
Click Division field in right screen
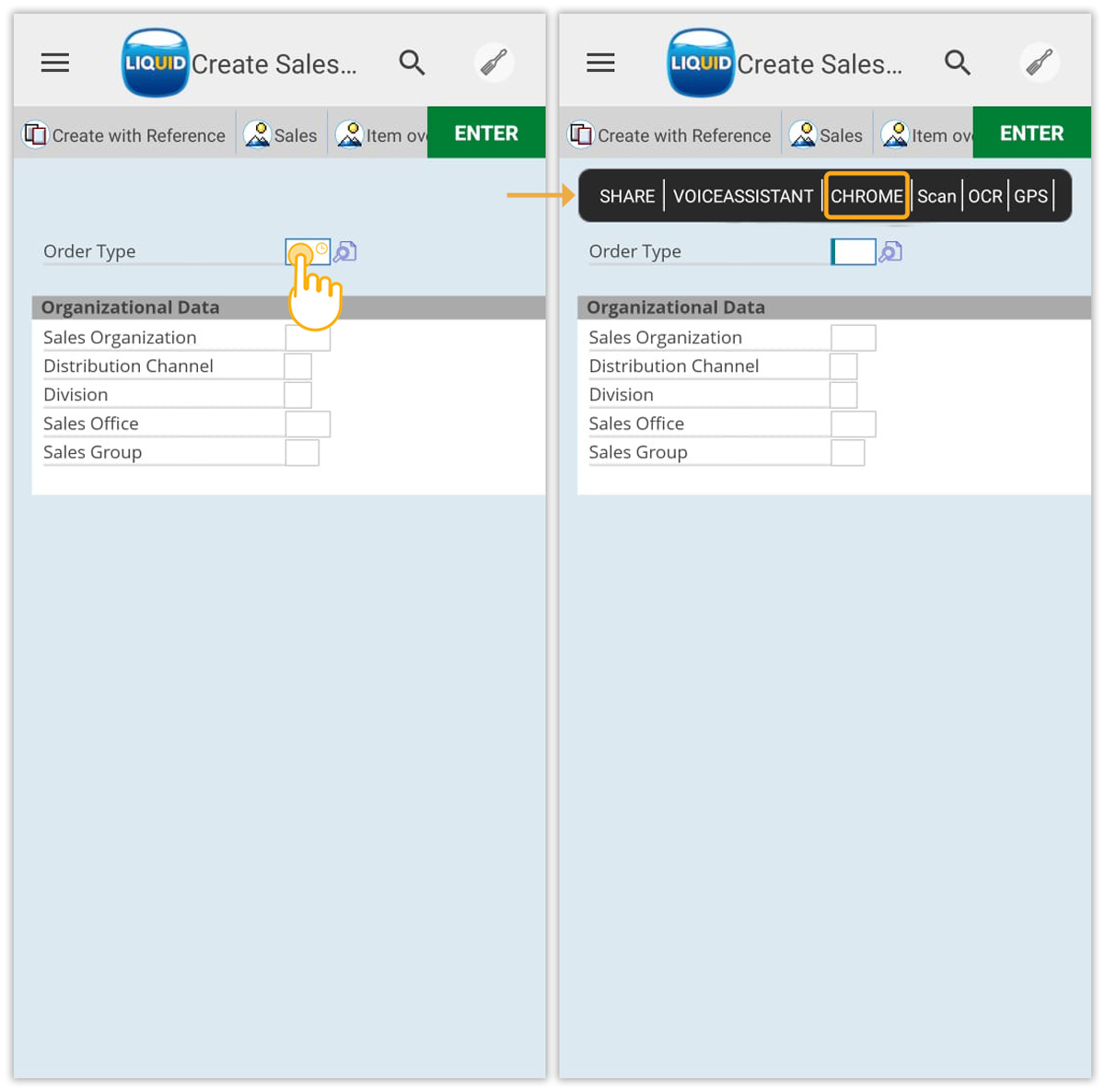point(843,395)
